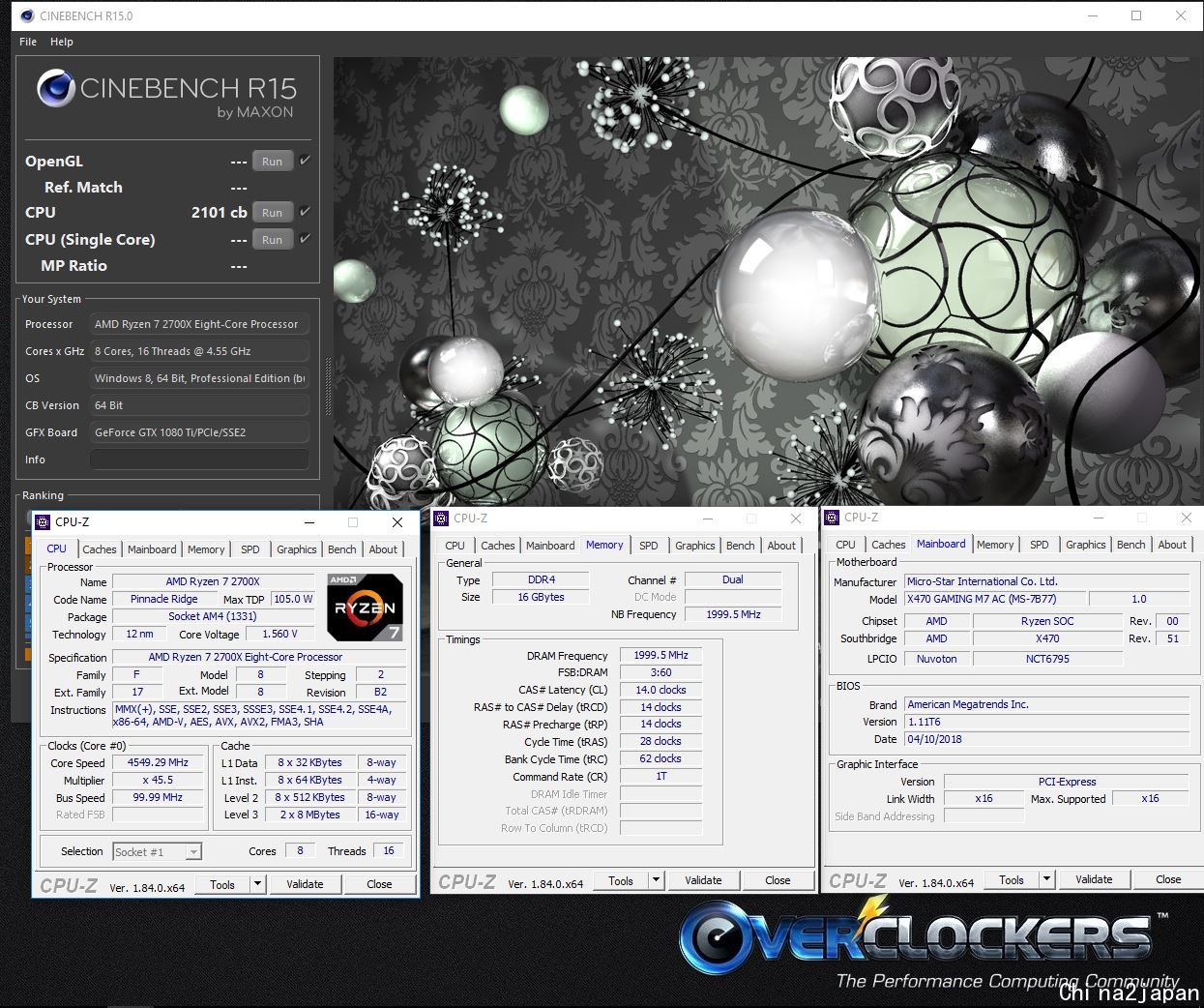Switch to Memory tab in CPU window

pos(206,548)
